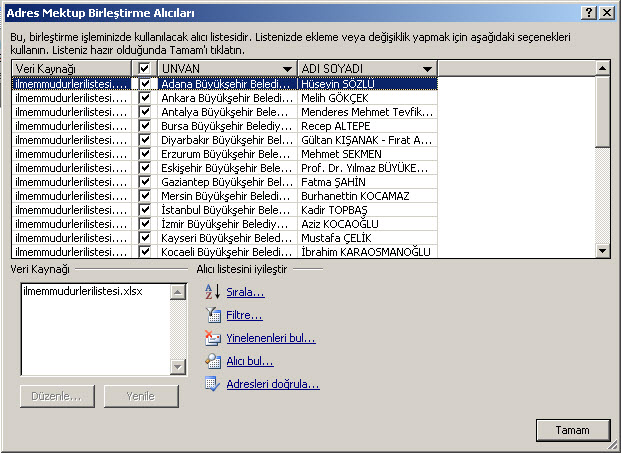Uncheck the İzmir Büyükşehir row checkbox
The height and width of the screenshot is (453, 621).
tap(145, 224)
